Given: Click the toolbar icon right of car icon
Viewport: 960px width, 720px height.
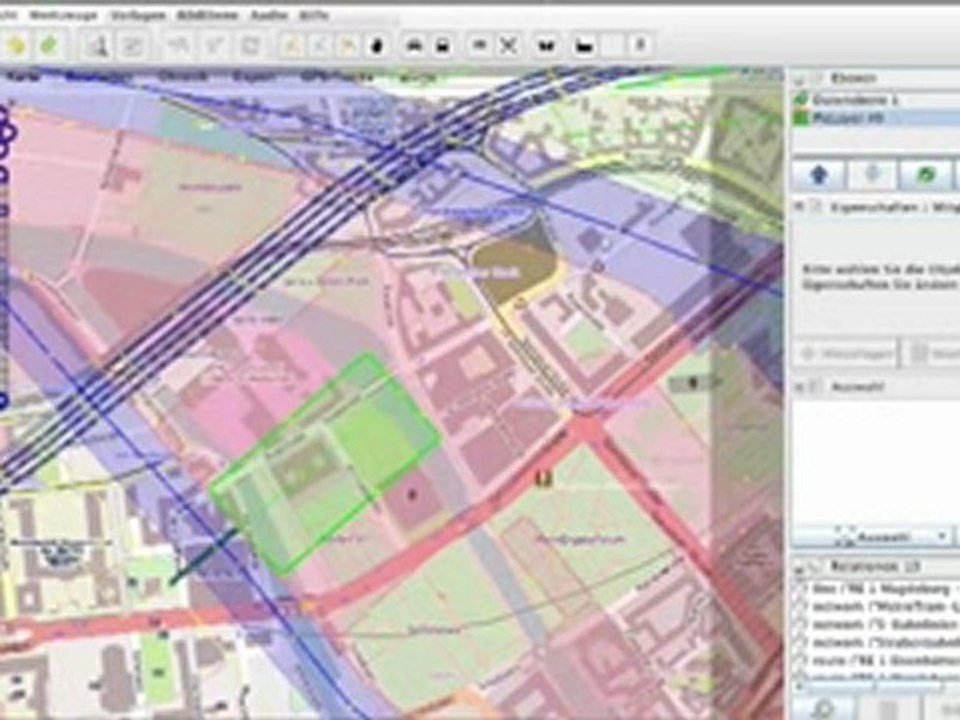Looking at the screenshot, I should pos(442,45).
